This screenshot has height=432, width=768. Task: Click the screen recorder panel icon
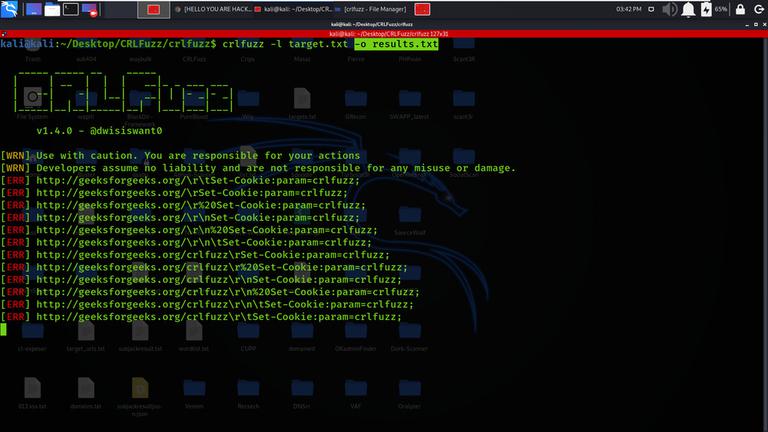(90, 9)
